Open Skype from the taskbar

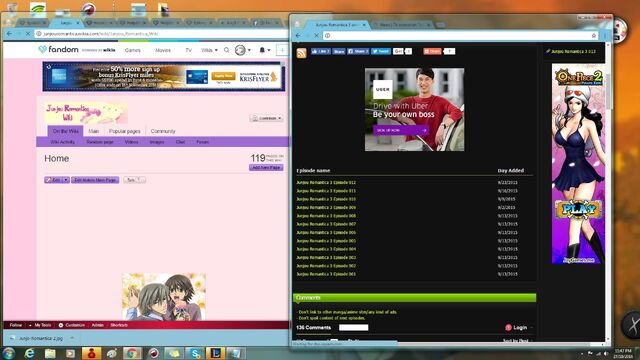(x=195, y=353)
